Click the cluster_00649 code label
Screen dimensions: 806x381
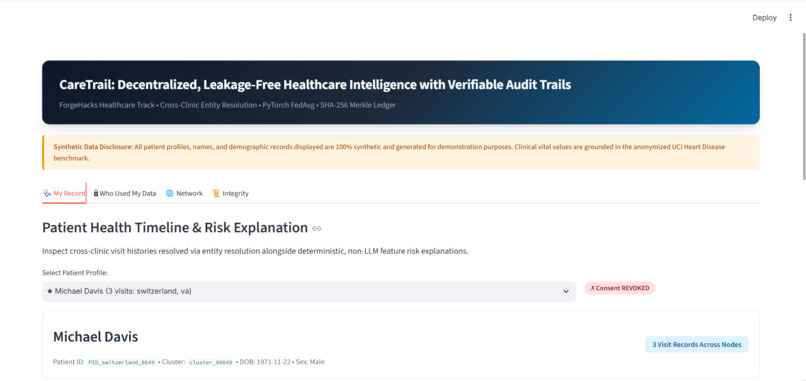point(211,362)
